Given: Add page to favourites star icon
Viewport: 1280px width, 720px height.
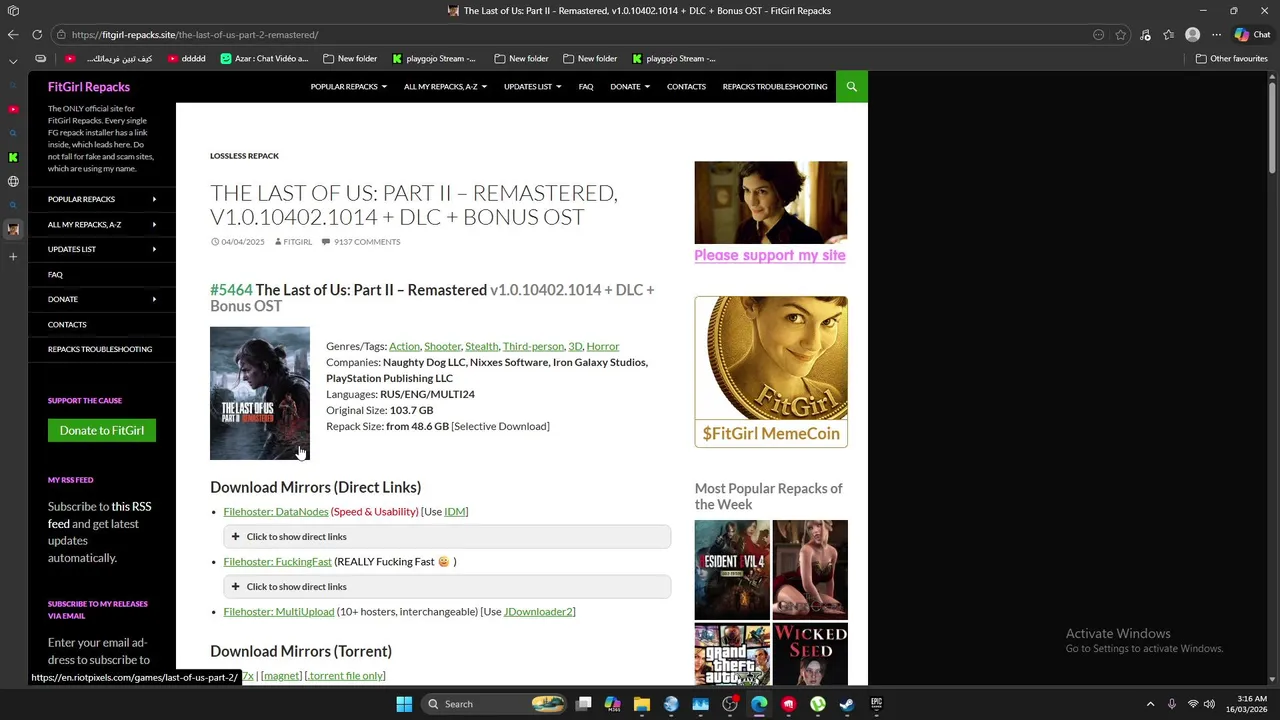Looking at the screenshot, I should click(x=1121, y=35).
